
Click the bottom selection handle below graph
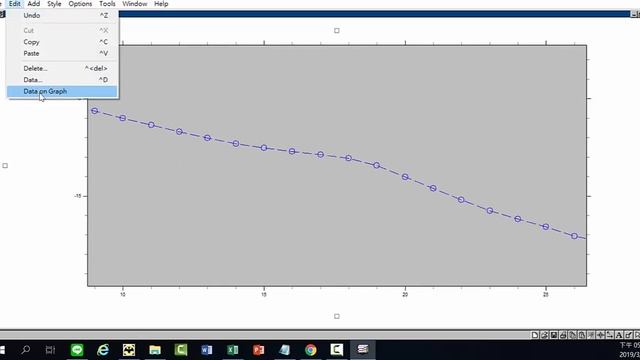point(337,316)
